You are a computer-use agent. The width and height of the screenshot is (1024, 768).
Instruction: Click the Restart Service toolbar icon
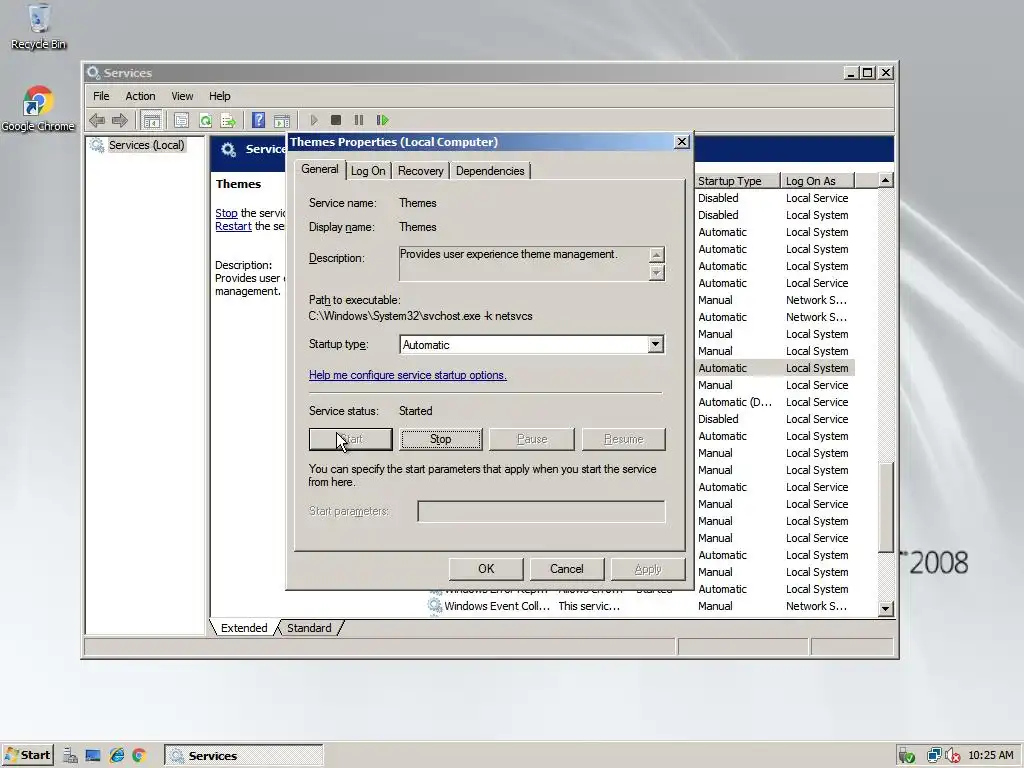pos(383,120)
